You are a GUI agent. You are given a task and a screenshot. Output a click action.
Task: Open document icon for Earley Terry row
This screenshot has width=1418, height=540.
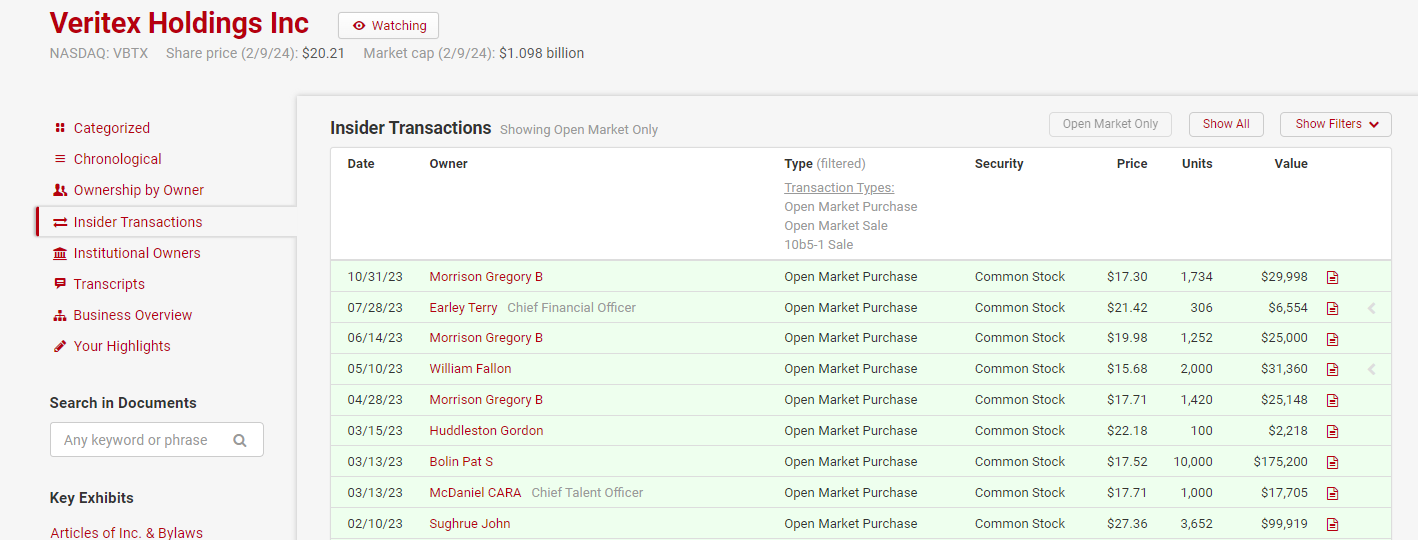1332,308
